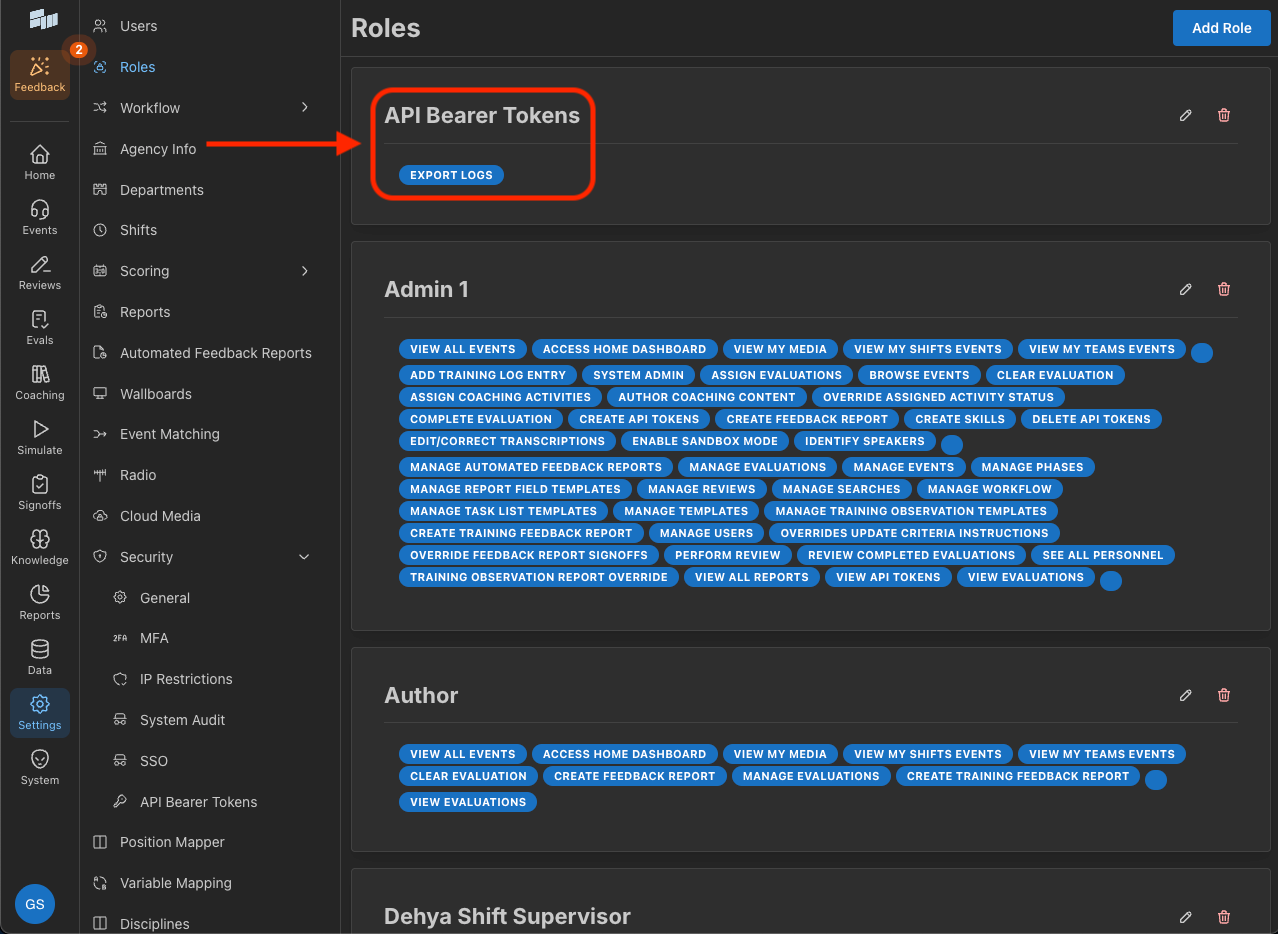Go to the Reviews section
This screenshot has height=934, width=1278.
click(x=39, y=270)
